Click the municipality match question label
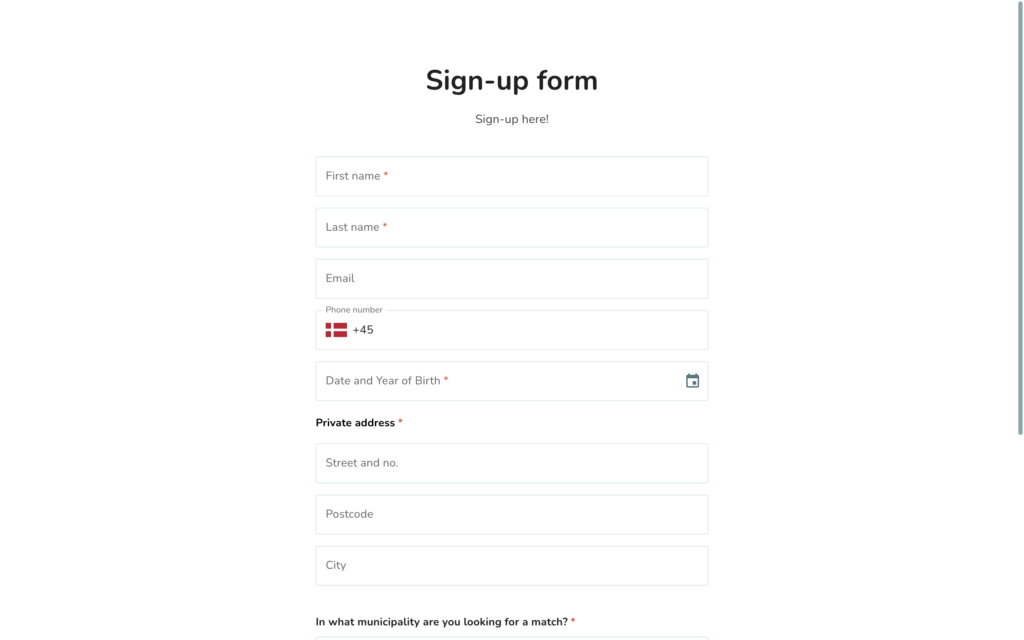The image size is (1024, 640). [x=441, y=622]
